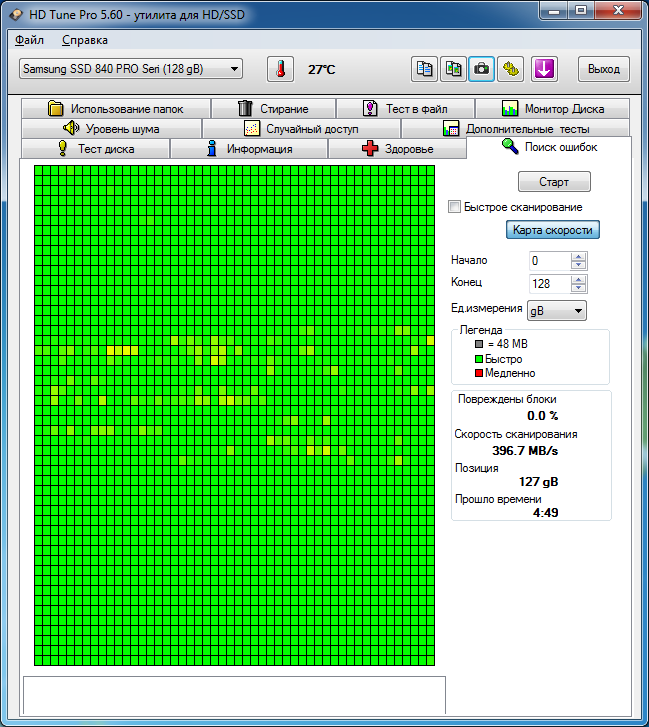Click the 0.0 % damaged blocks value
The height and width of the screenshot is (727, 649).
[542, 416]
